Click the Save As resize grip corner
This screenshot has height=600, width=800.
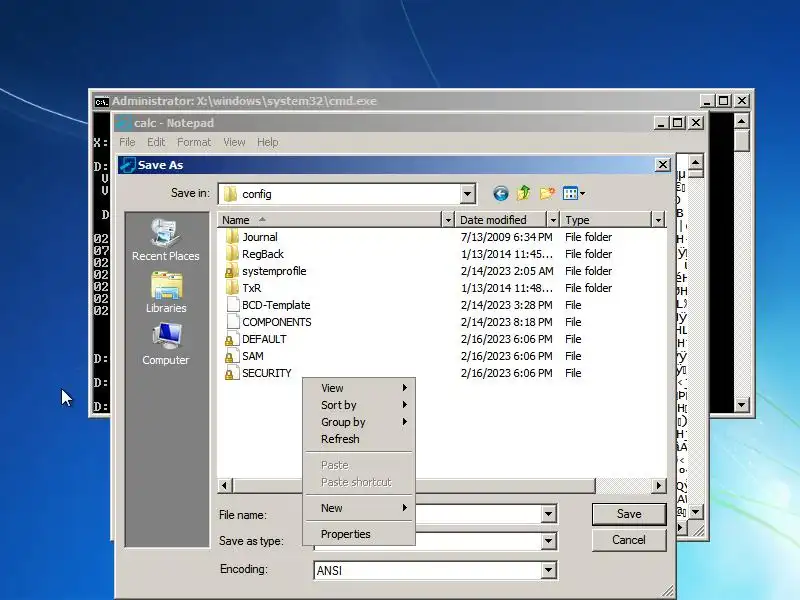668,591
